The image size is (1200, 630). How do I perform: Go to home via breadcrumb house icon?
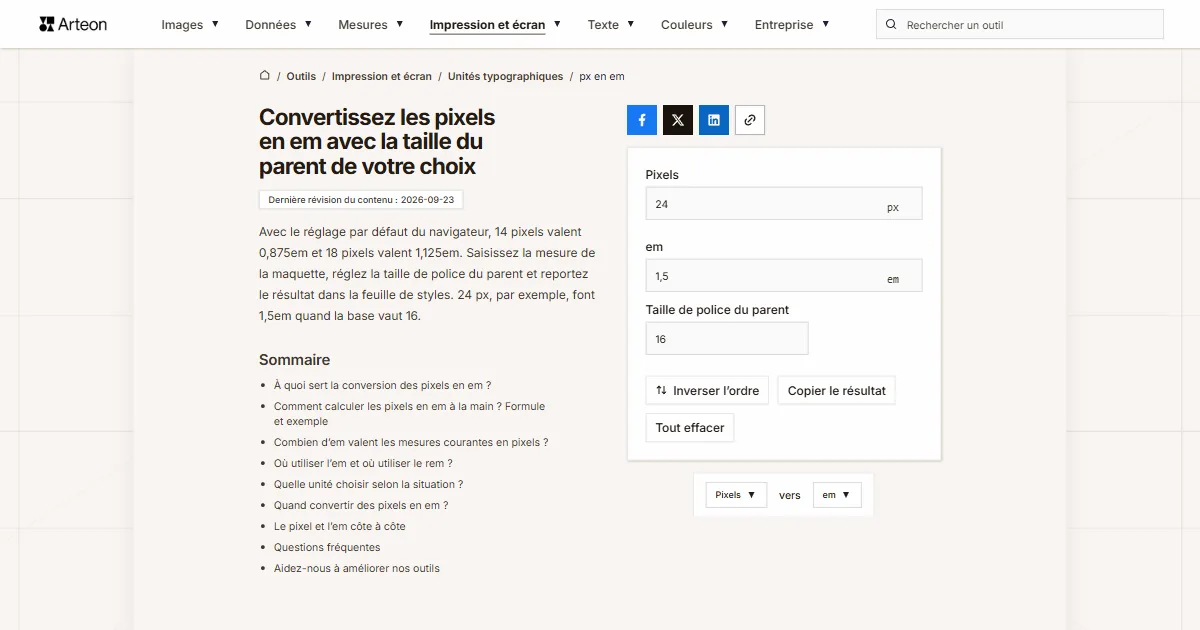pyautogui.click(x=265, y=76)
